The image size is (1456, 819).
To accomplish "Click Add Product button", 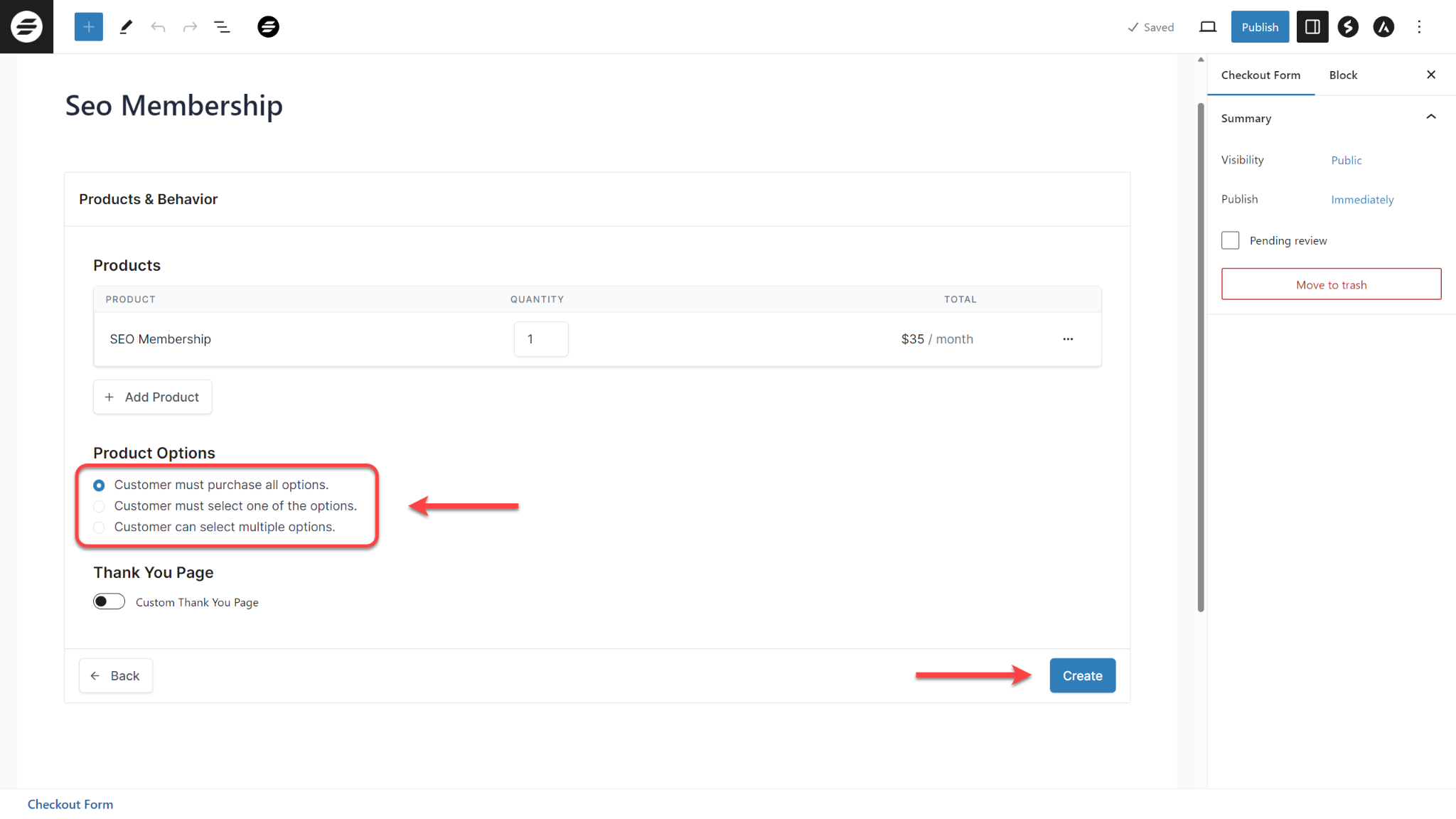I will (x=151, y=397).
